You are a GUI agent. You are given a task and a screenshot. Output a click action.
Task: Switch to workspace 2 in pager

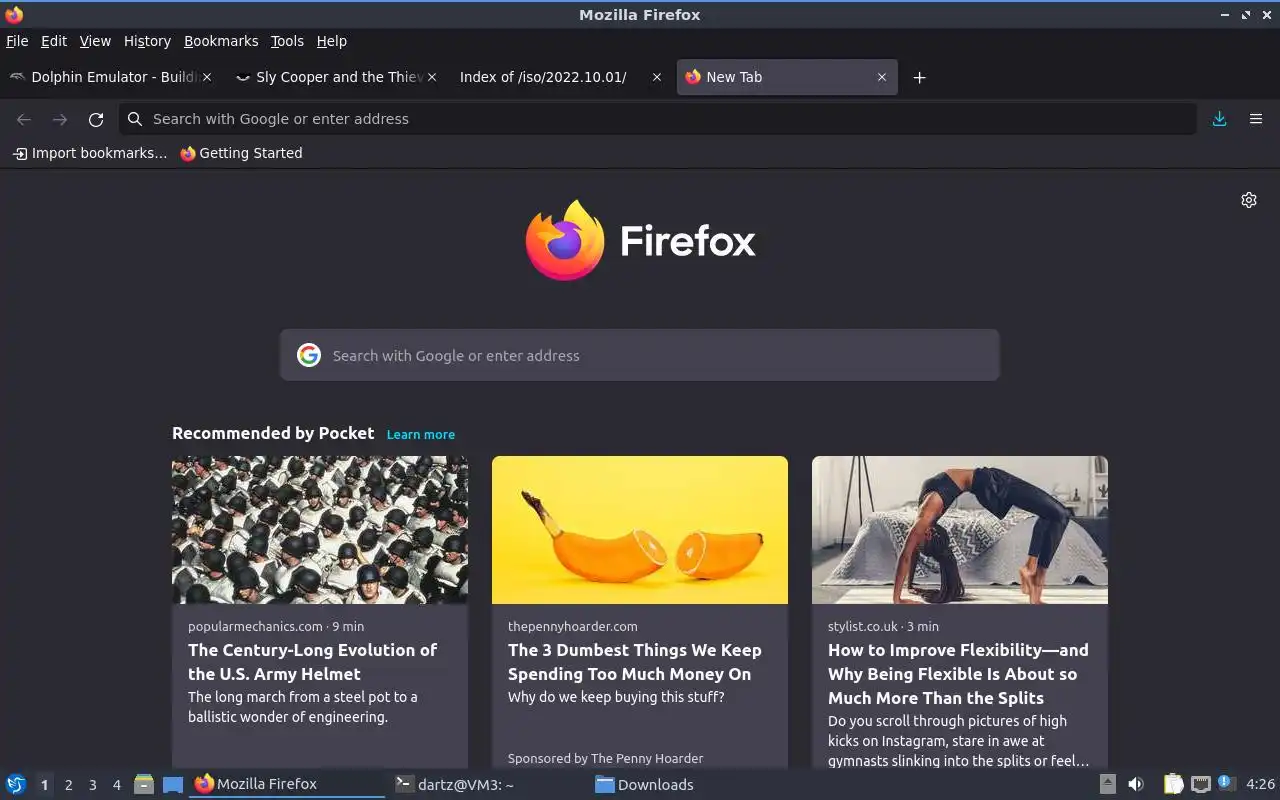(68, 785)
